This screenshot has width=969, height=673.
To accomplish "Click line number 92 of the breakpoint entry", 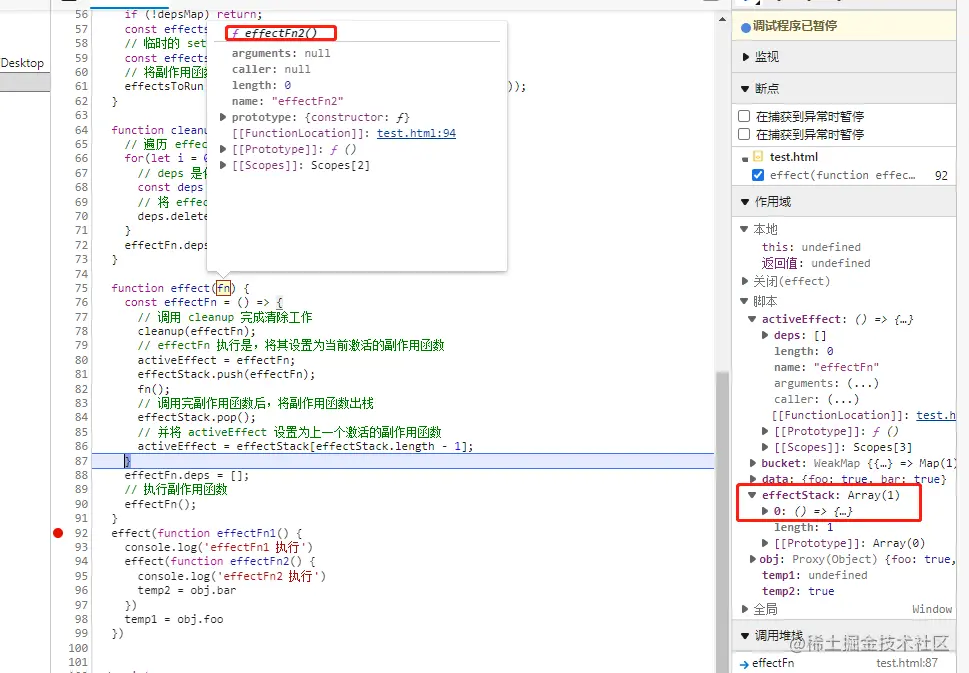I will click(941, 176).
